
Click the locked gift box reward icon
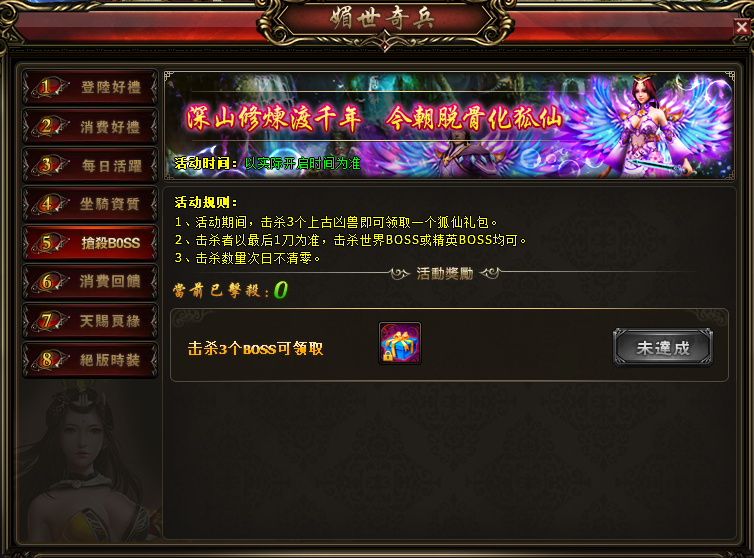[x=400, y=343]
